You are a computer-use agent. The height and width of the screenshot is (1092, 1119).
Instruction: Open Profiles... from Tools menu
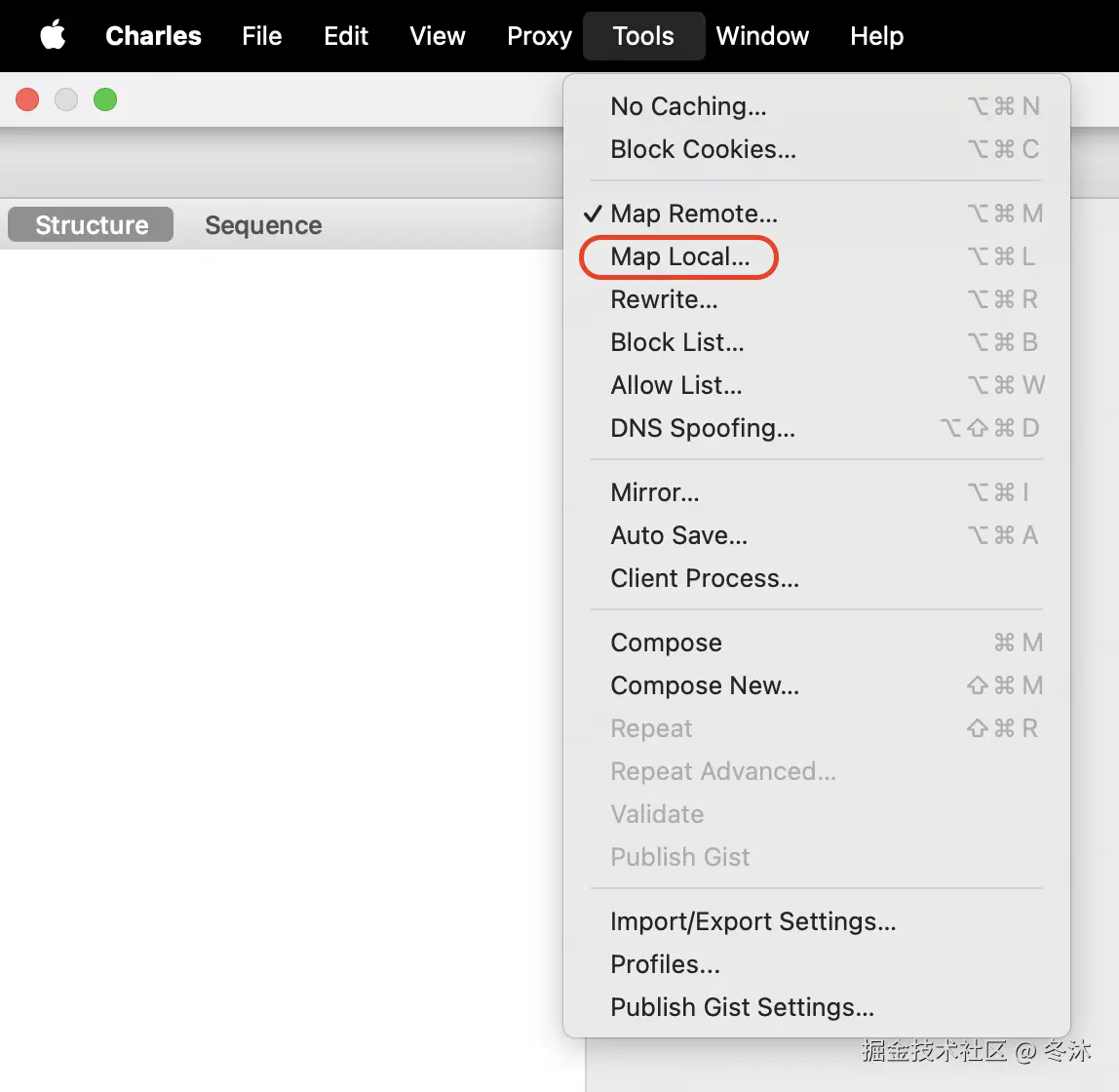coord(817,964)
